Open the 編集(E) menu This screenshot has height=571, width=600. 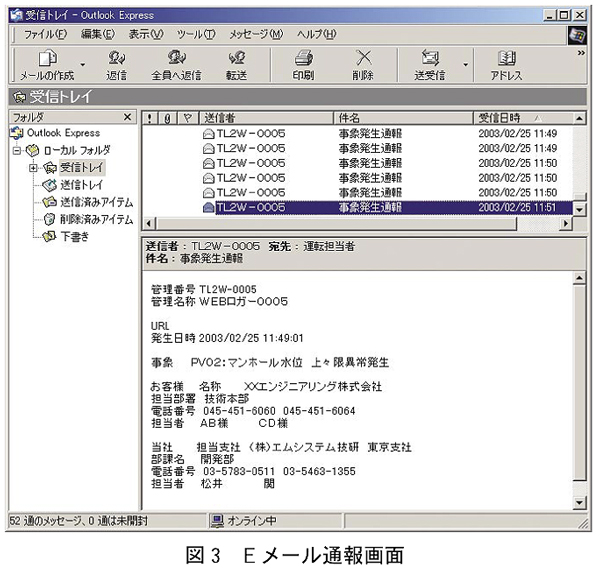click(x=97, y=34)
